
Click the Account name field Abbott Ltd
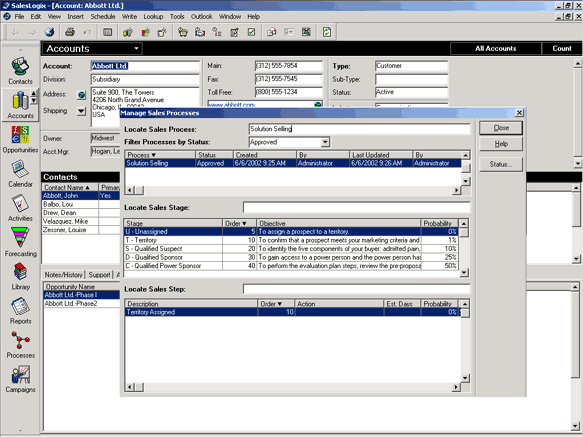145,66
